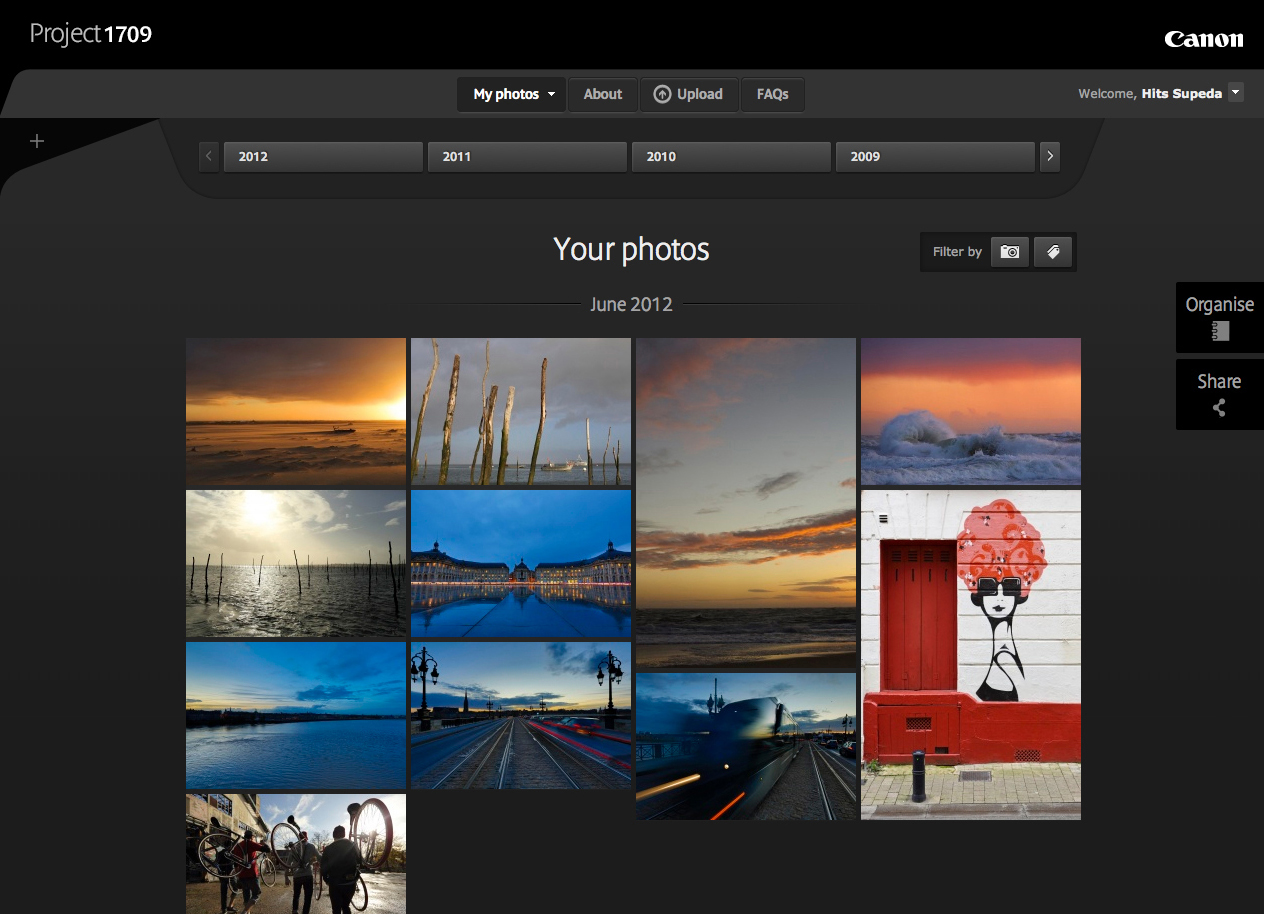Go to the FAQs page

click(x=772, y=94)
